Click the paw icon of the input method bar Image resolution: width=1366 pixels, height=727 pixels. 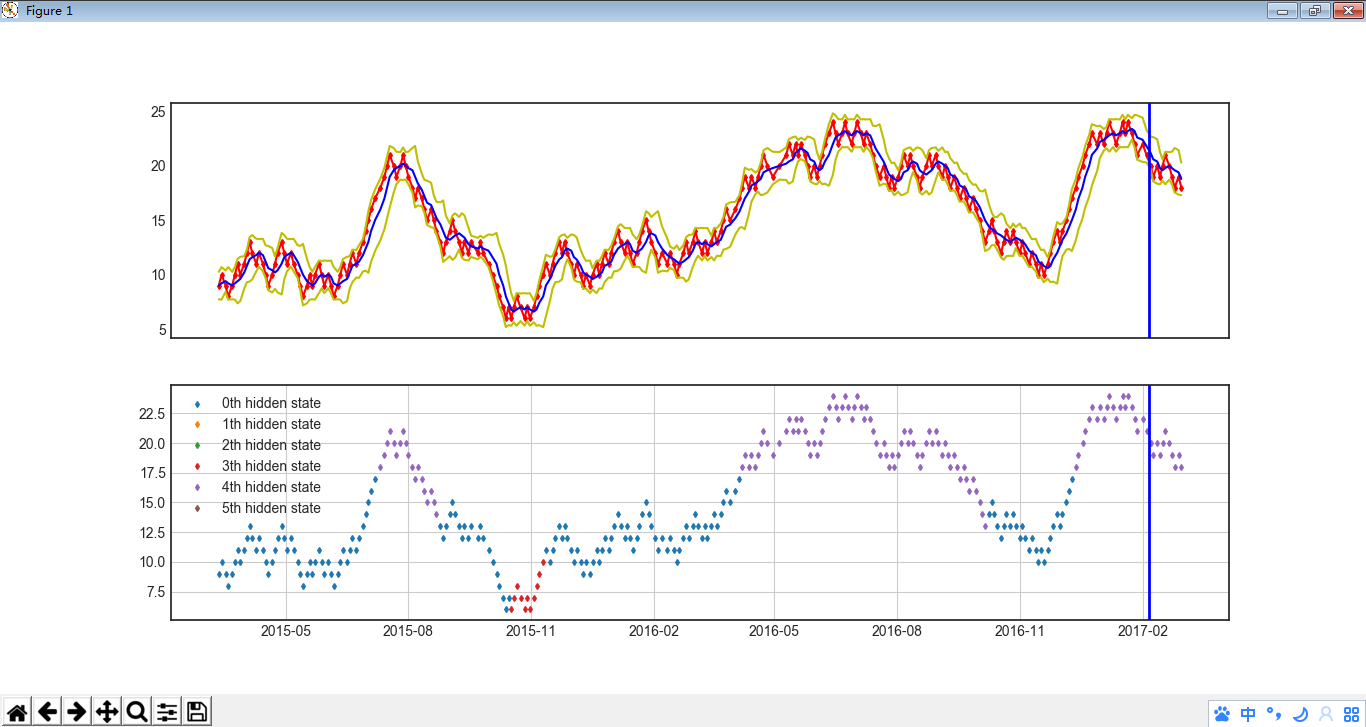[x=1222, y=714]
